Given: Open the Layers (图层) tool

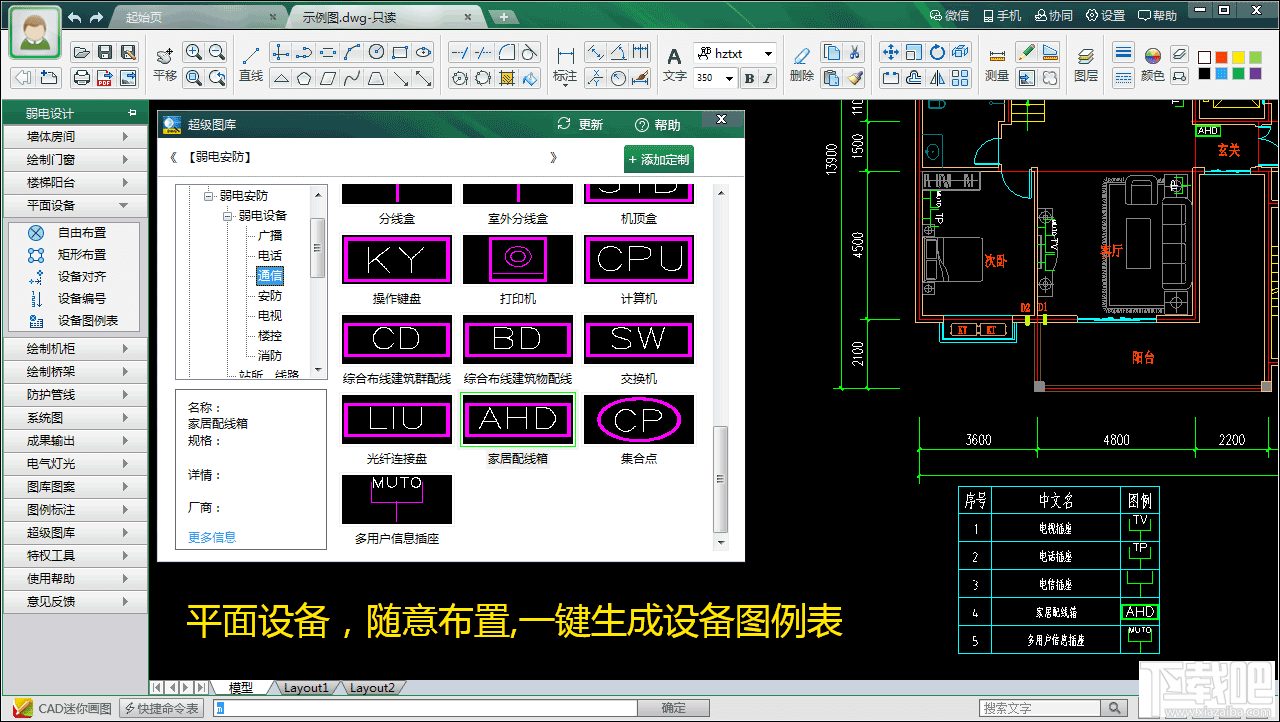Looking at the screenshot, I should [x=1086, y=64].
